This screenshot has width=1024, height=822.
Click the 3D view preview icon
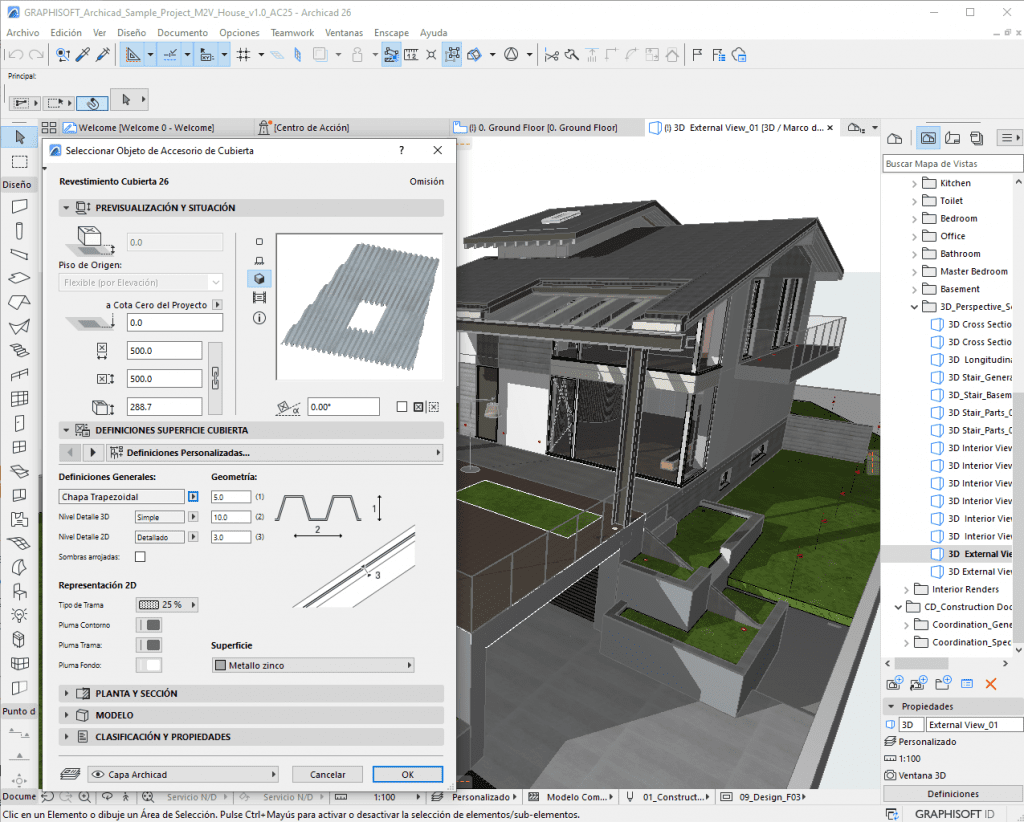[x=260, y=279]
